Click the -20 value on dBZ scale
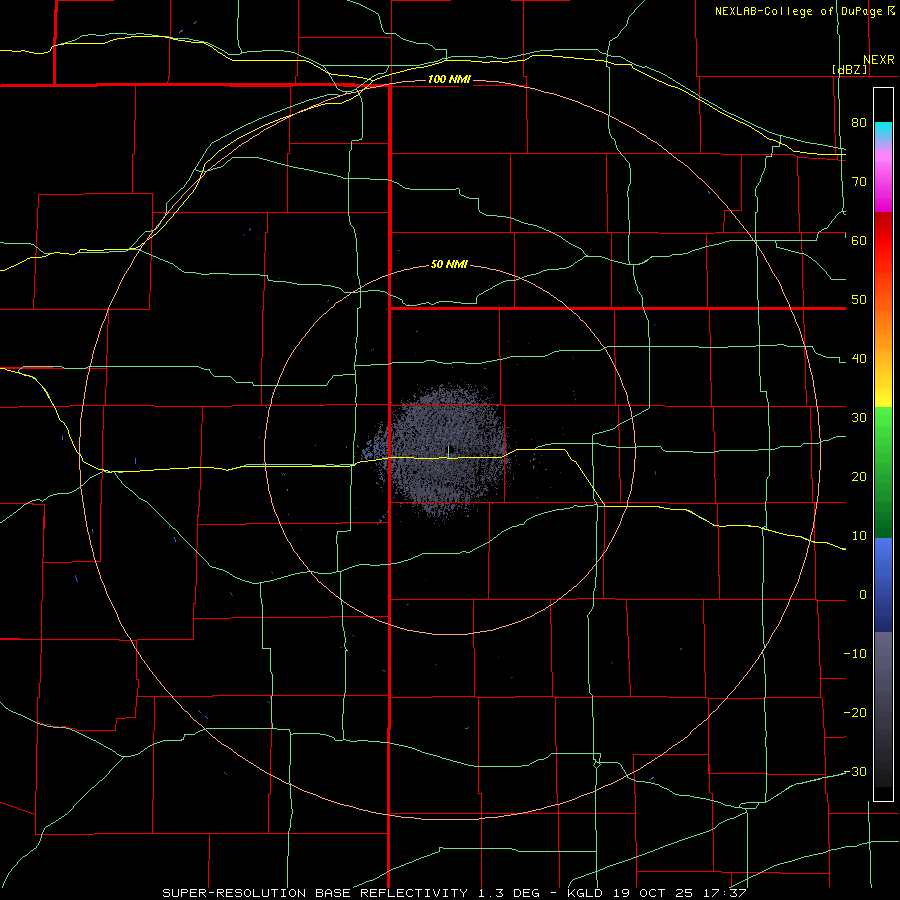Viewport: 900px width, 900px height. coord(855,713)
